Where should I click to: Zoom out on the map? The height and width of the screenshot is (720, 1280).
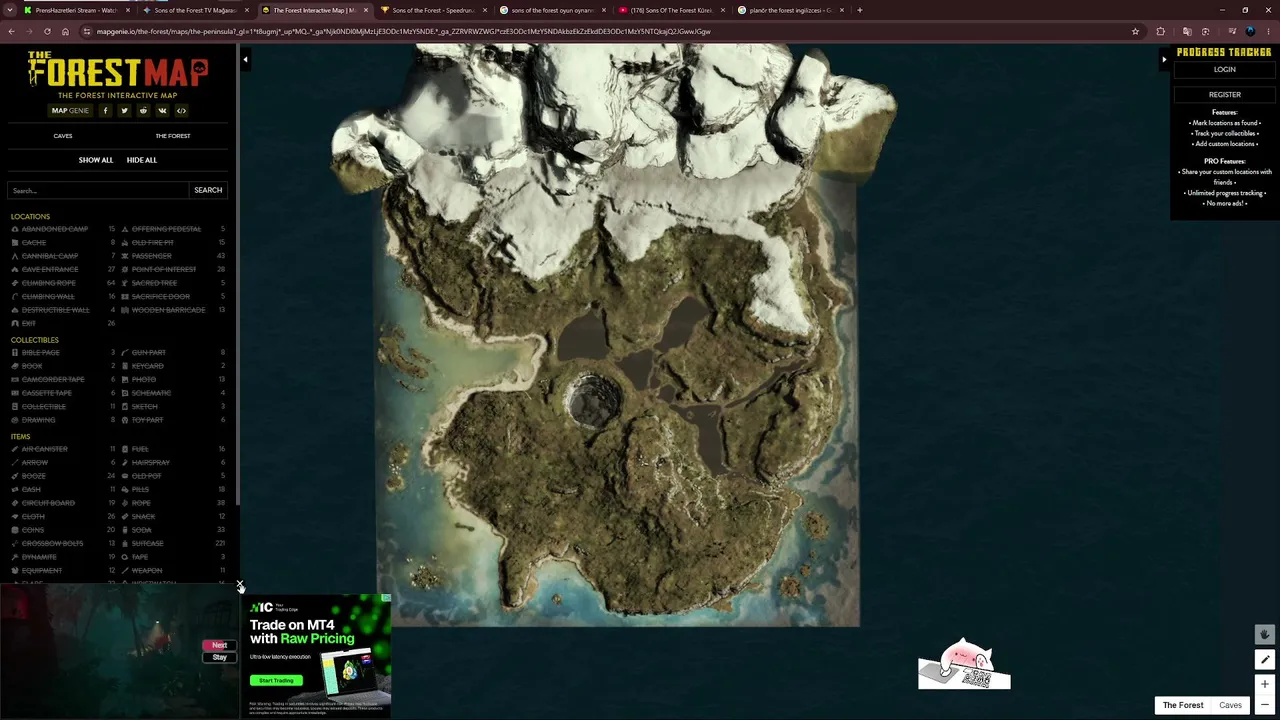pos(1264,705)
